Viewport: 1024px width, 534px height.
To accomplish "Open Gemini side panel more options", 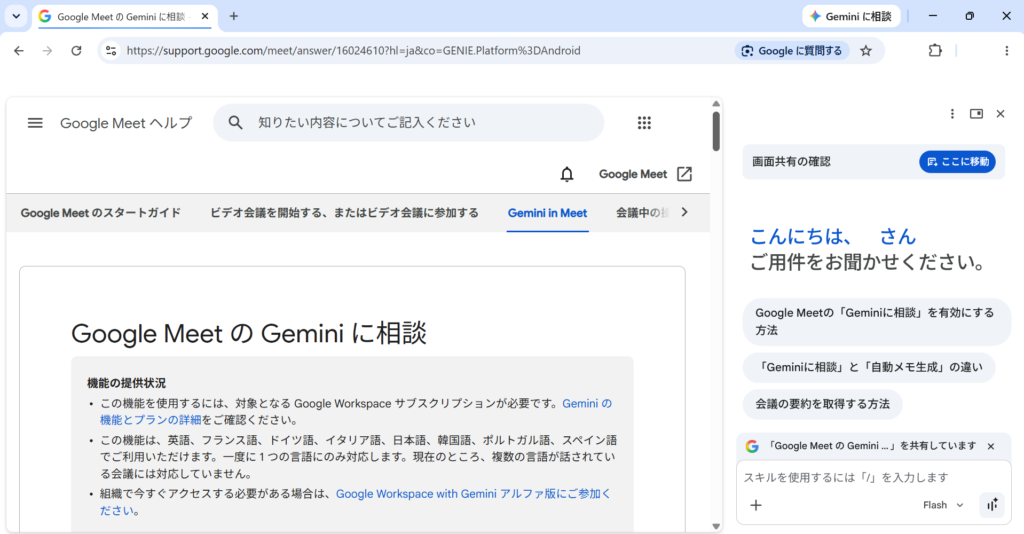I will pos(952,114).
